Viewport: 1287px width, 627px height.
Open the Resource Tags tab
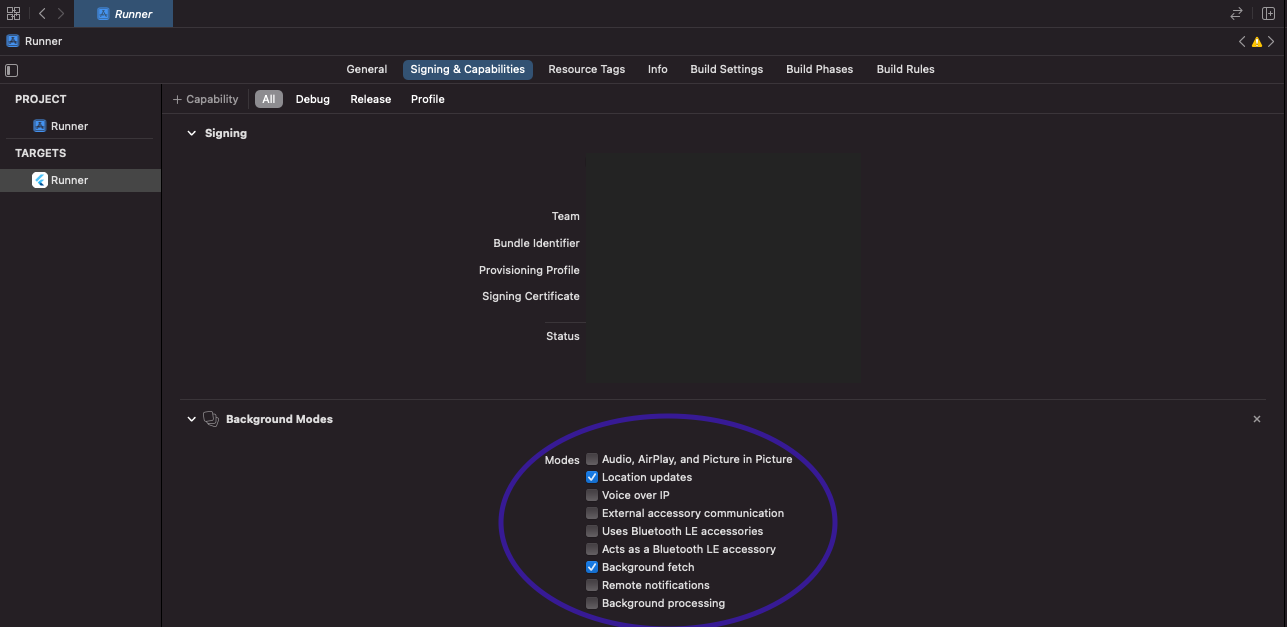point(586,69)
